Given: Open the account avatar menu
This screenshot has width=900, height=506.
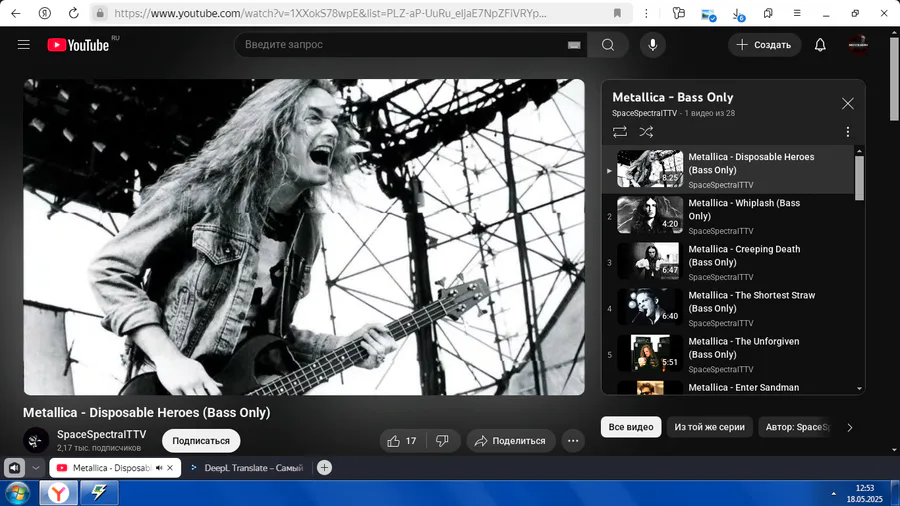Looking at the screenshot, I should [x=858, y=45].
